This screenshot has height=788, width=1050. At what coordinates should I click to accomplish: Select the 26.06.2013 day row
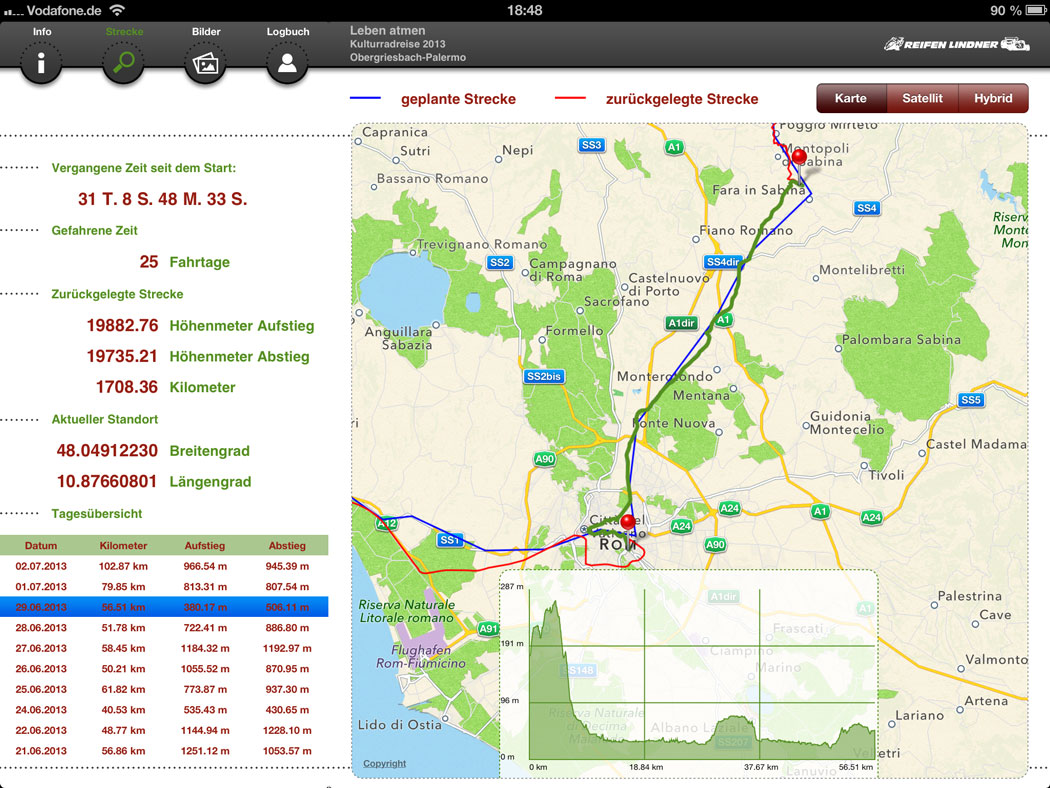click(x=164, y=669)
